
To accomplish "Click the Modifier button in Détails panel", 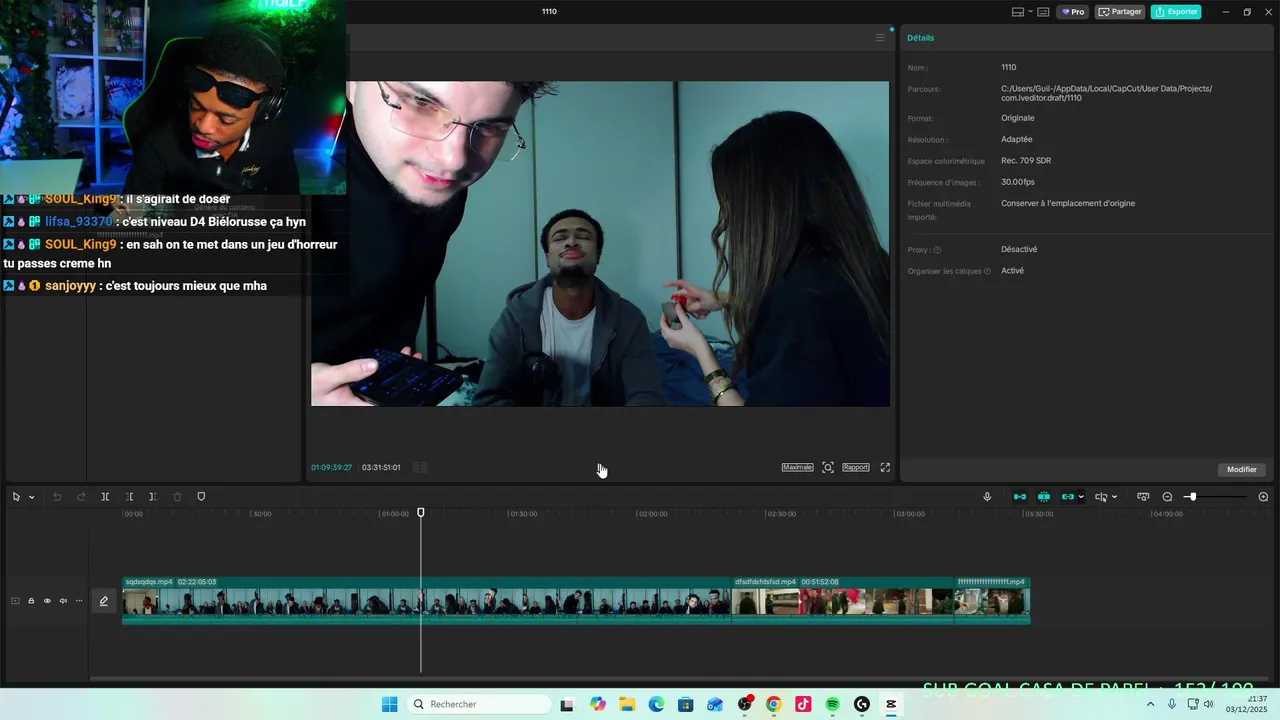I will point(1242,469).
